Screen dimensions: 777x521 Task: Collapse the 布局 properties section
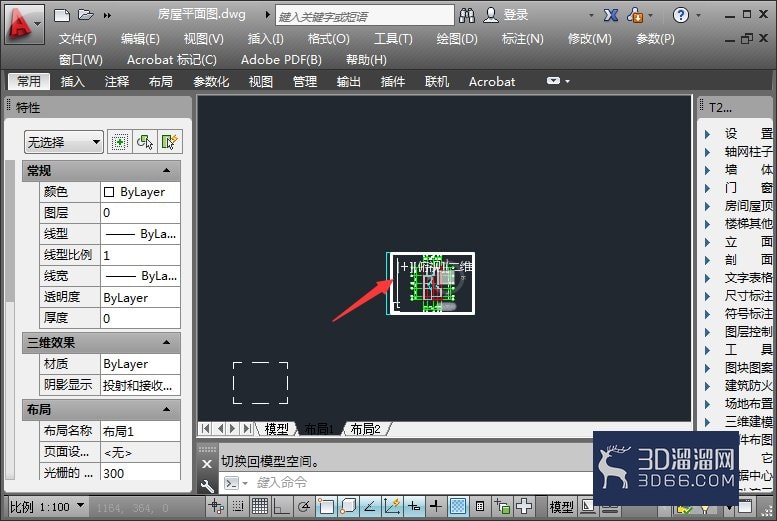pos(166,409)
